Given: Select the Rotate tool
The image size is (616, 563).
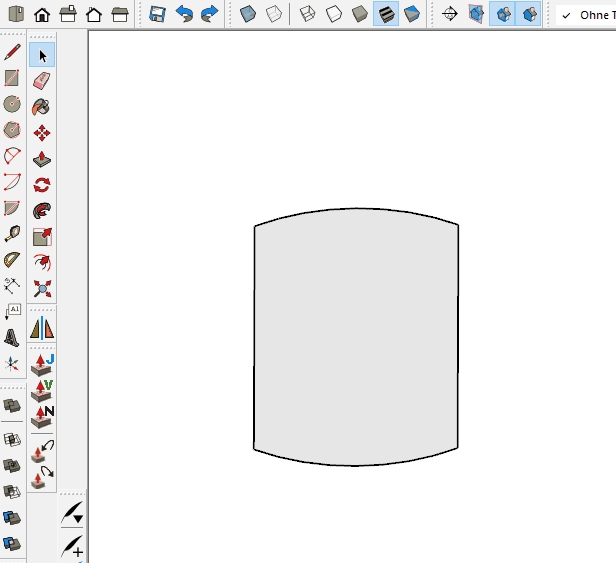Looking at the screenshot, I should tap(42, 184).
